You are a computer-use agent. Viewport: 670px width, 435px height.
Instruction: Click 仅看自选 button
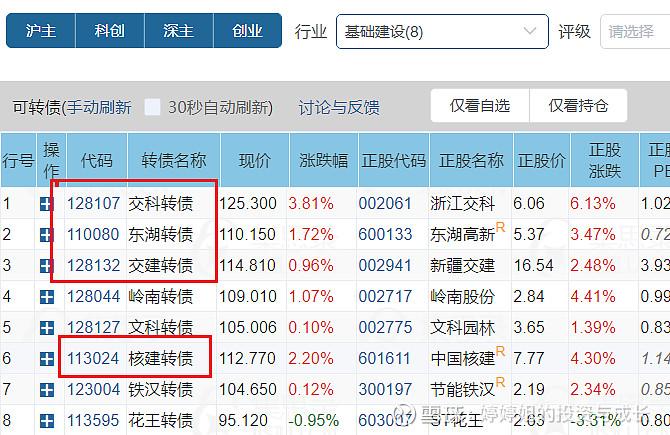(x=480, y=106)
